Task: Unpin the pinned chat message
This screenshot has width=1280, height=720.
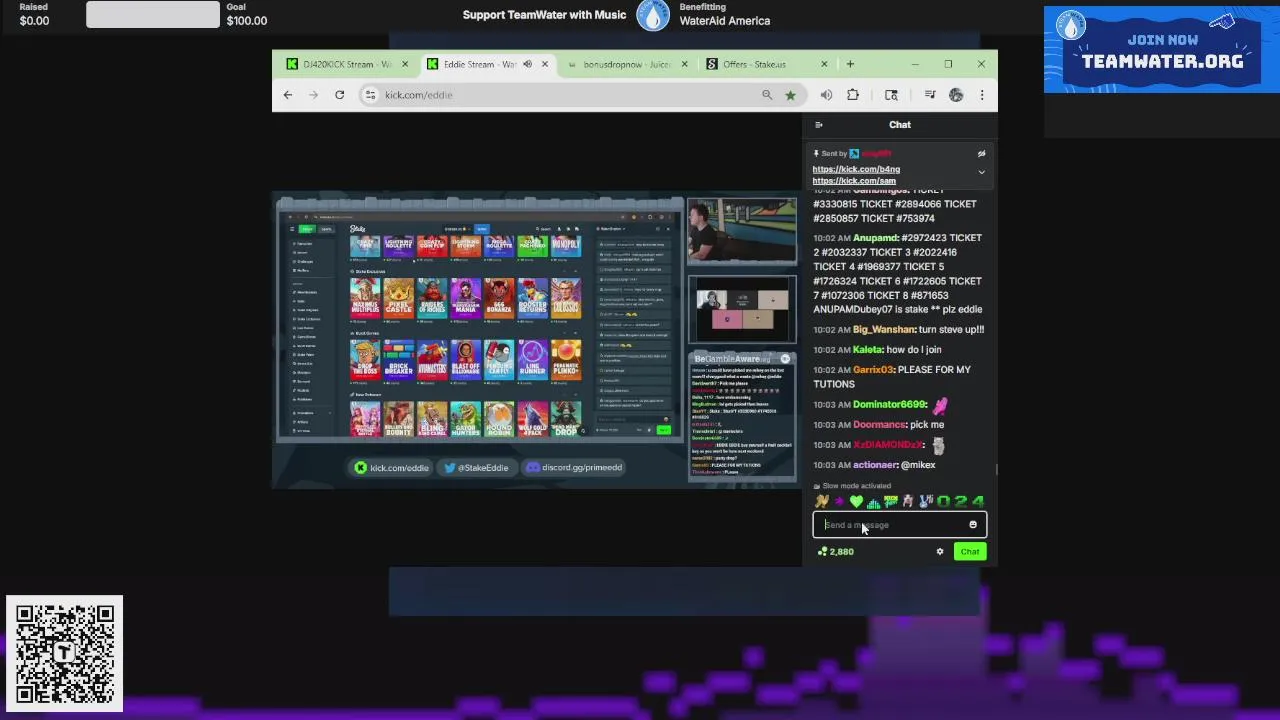Action: [981, 154]
